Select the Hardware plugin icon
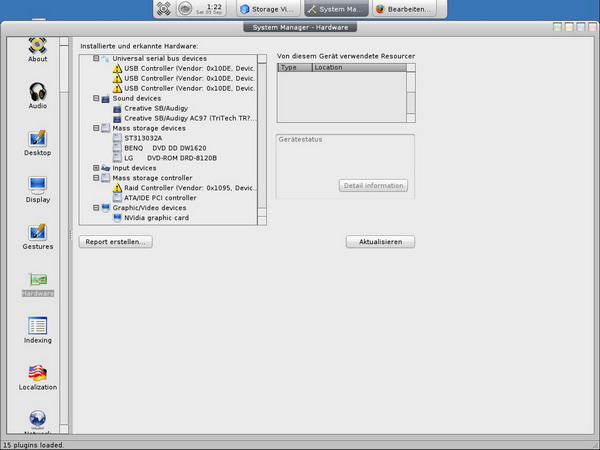 coord(38,280)
